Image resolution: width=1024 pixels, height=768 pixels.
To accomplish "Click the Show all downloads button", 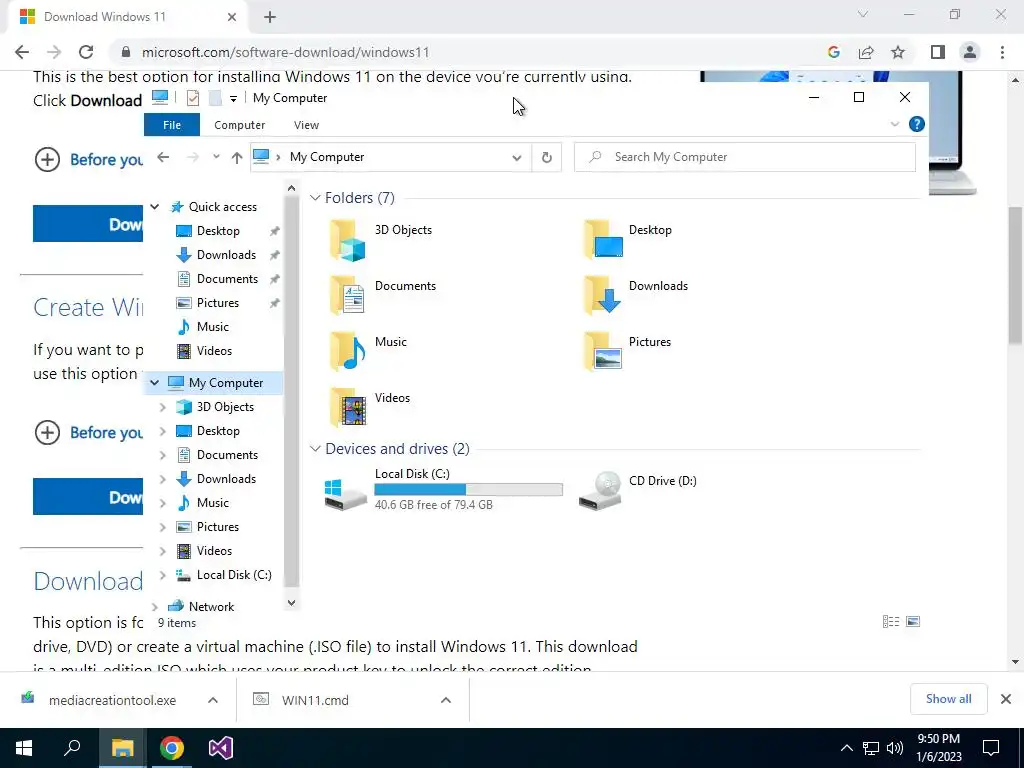I will point(948,699).
